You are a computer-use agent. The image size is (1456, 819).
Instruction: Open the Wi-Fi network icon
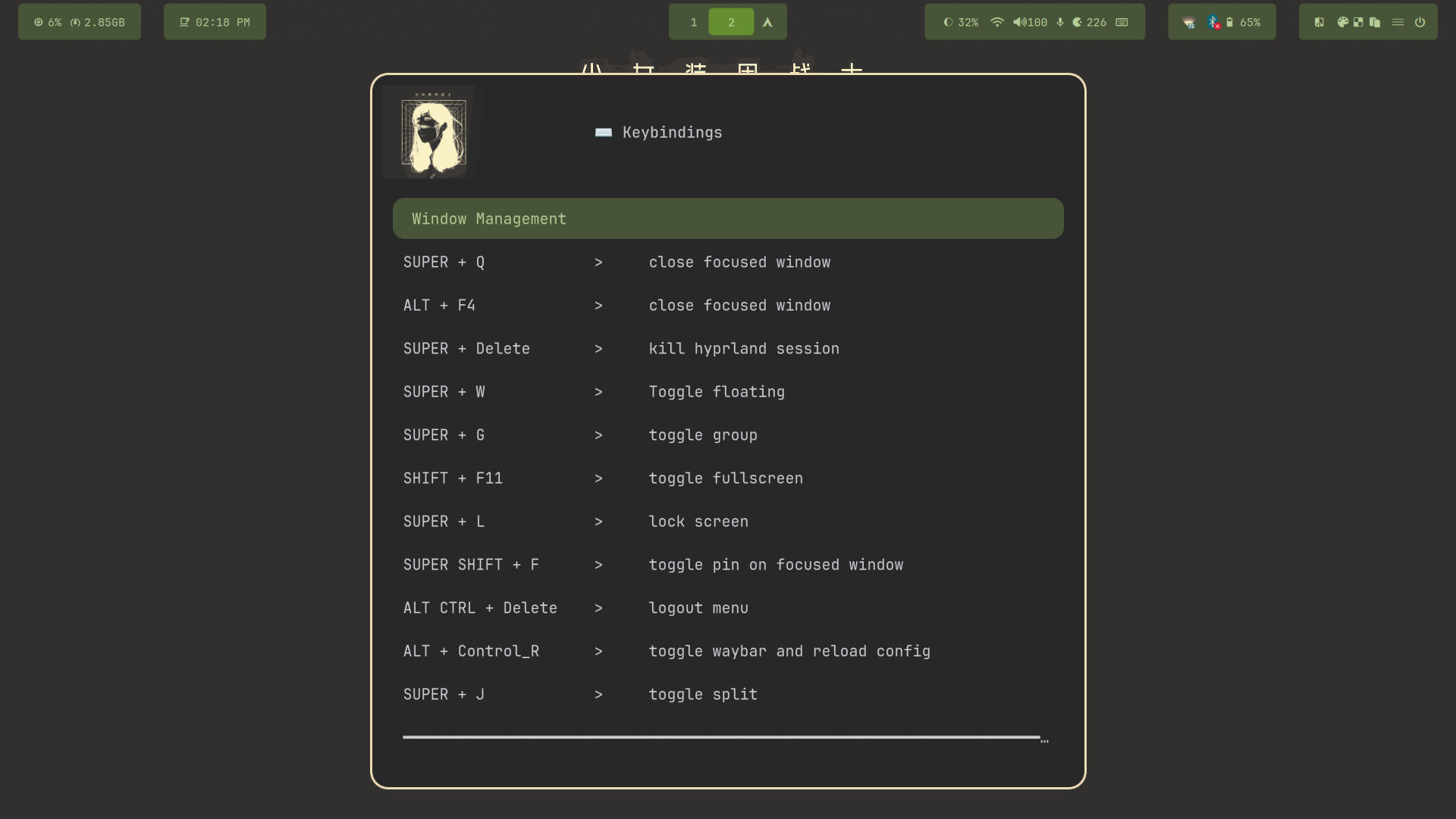pos(997,22)
